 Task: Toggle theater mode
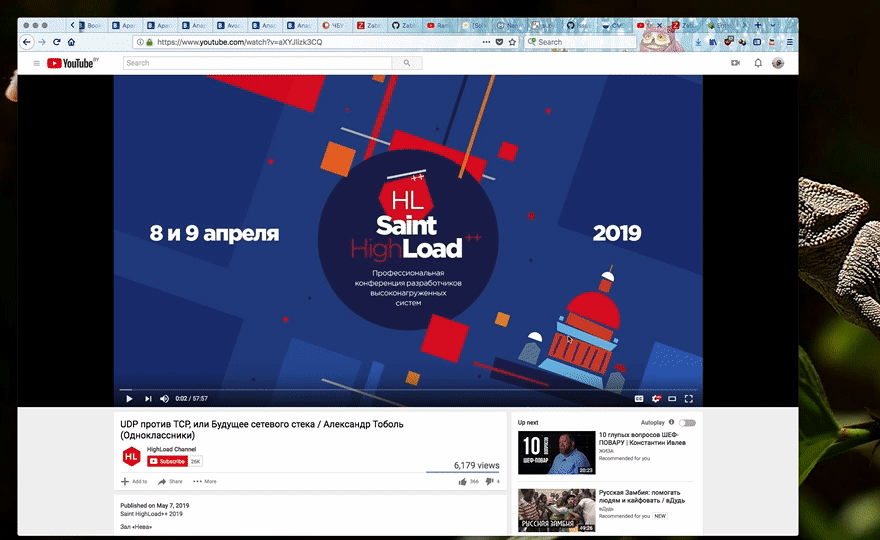pyautogui.click(x=672, y=399)
